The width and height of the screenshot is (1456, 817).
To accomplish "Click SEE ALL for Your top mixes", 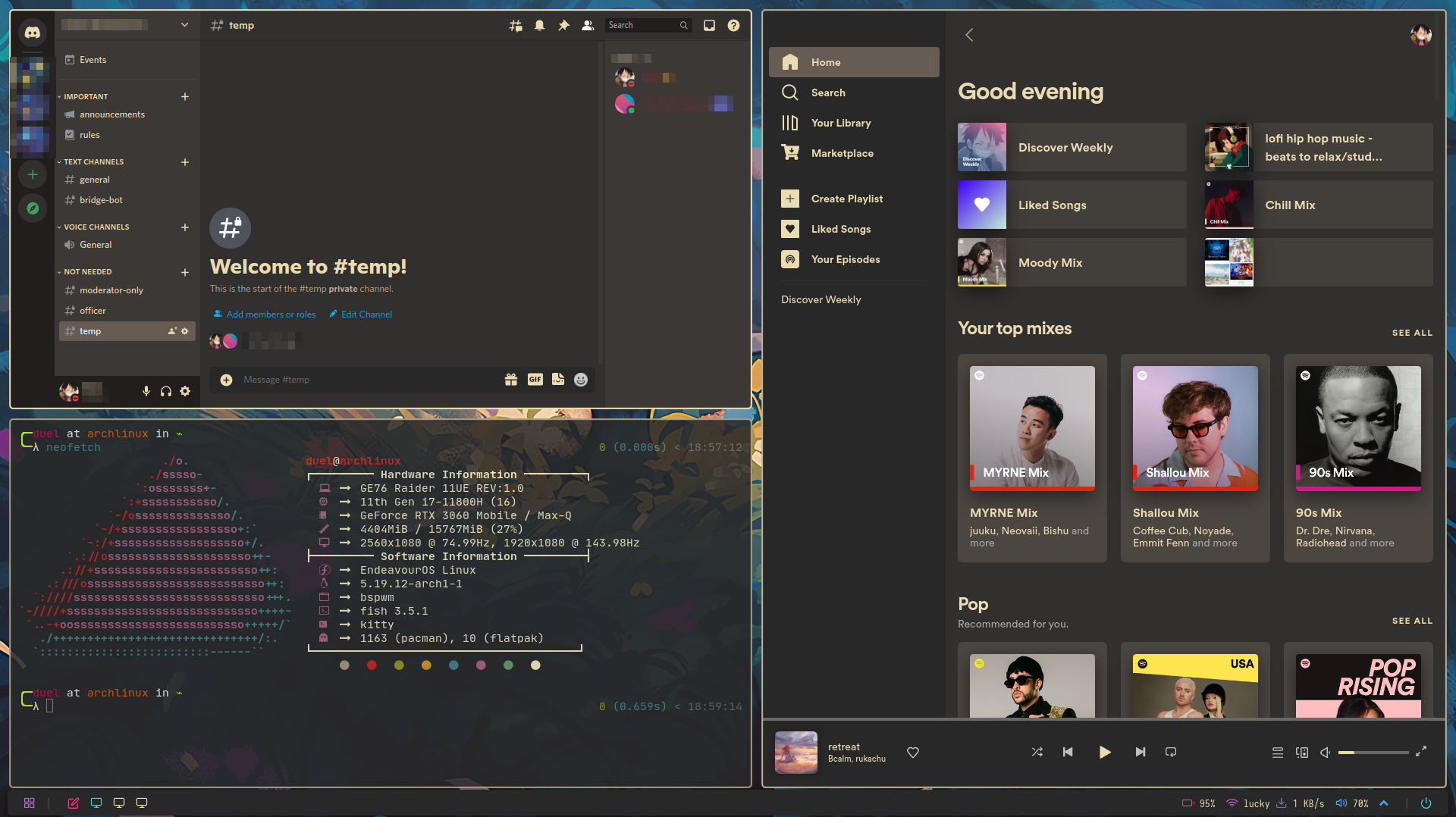I will click(x=1412, y=333).
